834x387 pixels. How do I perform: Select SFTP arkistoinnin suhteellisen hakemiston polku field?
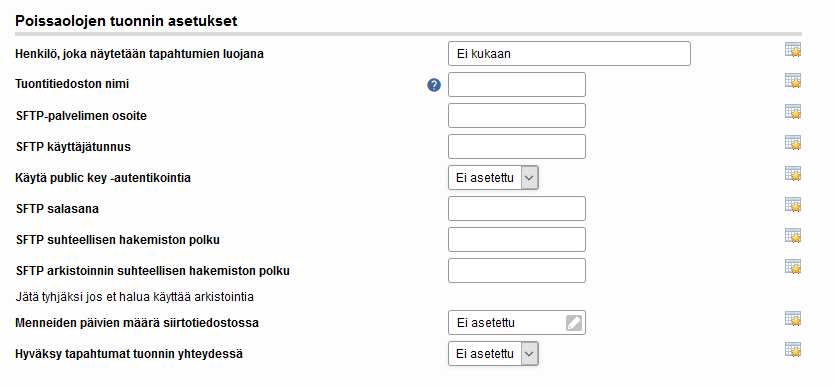pyautogui.click(x=516, y=271)
